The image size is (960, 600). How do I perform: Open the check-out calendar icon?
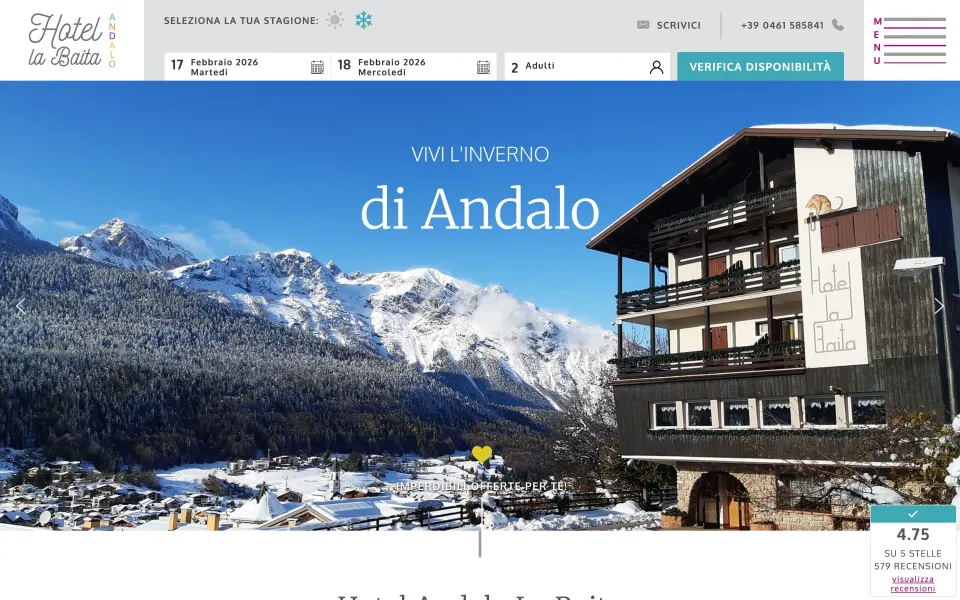(483, 67)
